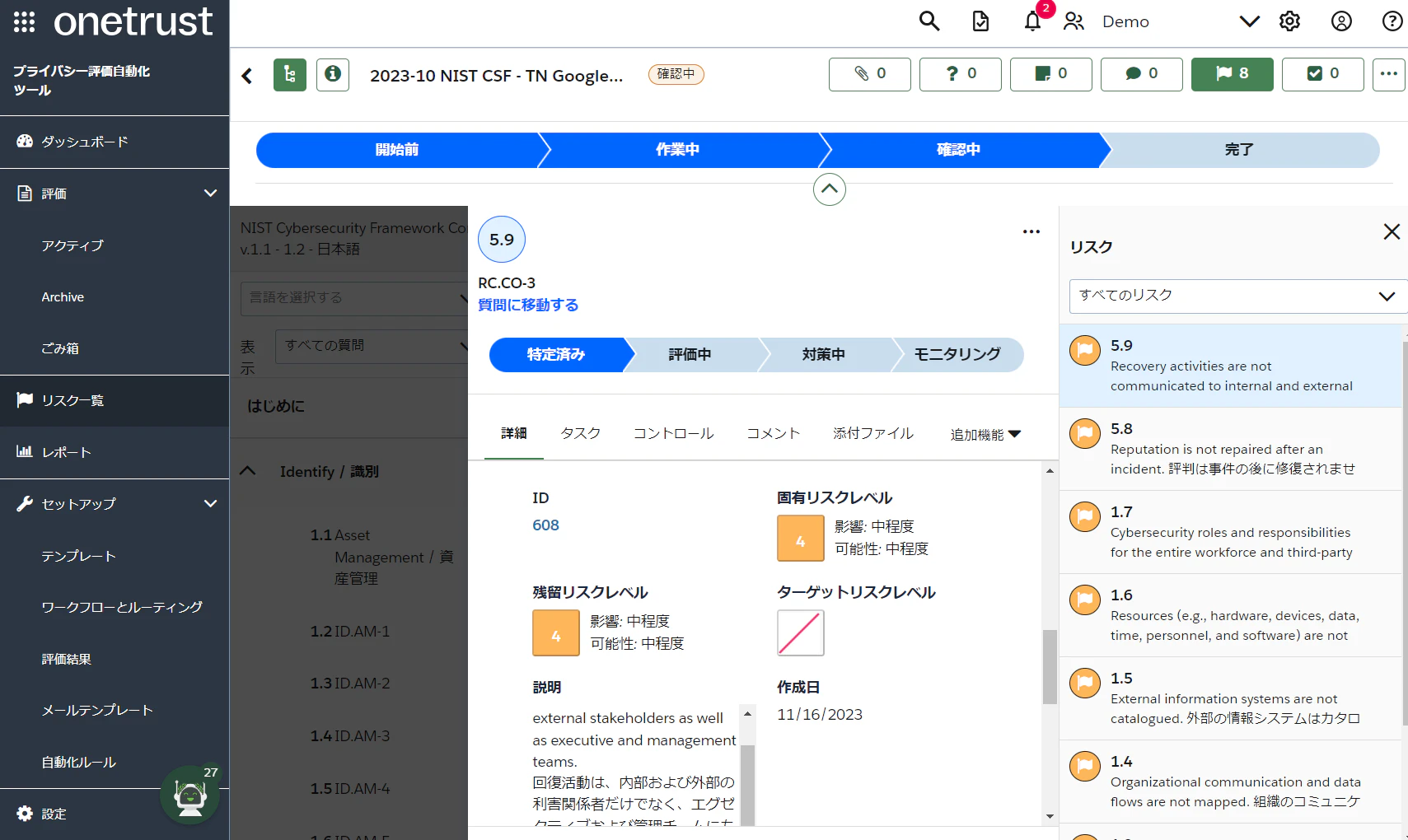
Task: Open the すべてのリスク filter dropdown
Action: click(x=1238, y=296)
